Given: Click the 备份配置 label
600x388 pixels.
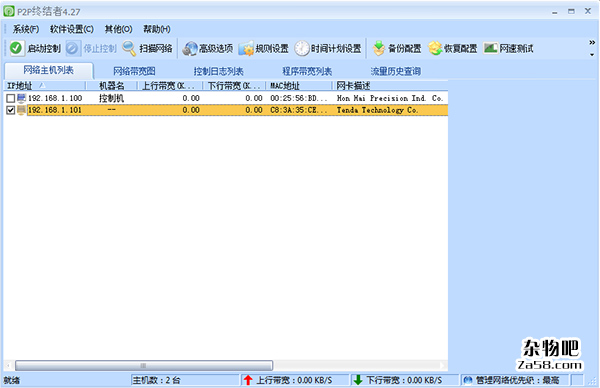Looking at the screenshot, I should coord(405,49).
